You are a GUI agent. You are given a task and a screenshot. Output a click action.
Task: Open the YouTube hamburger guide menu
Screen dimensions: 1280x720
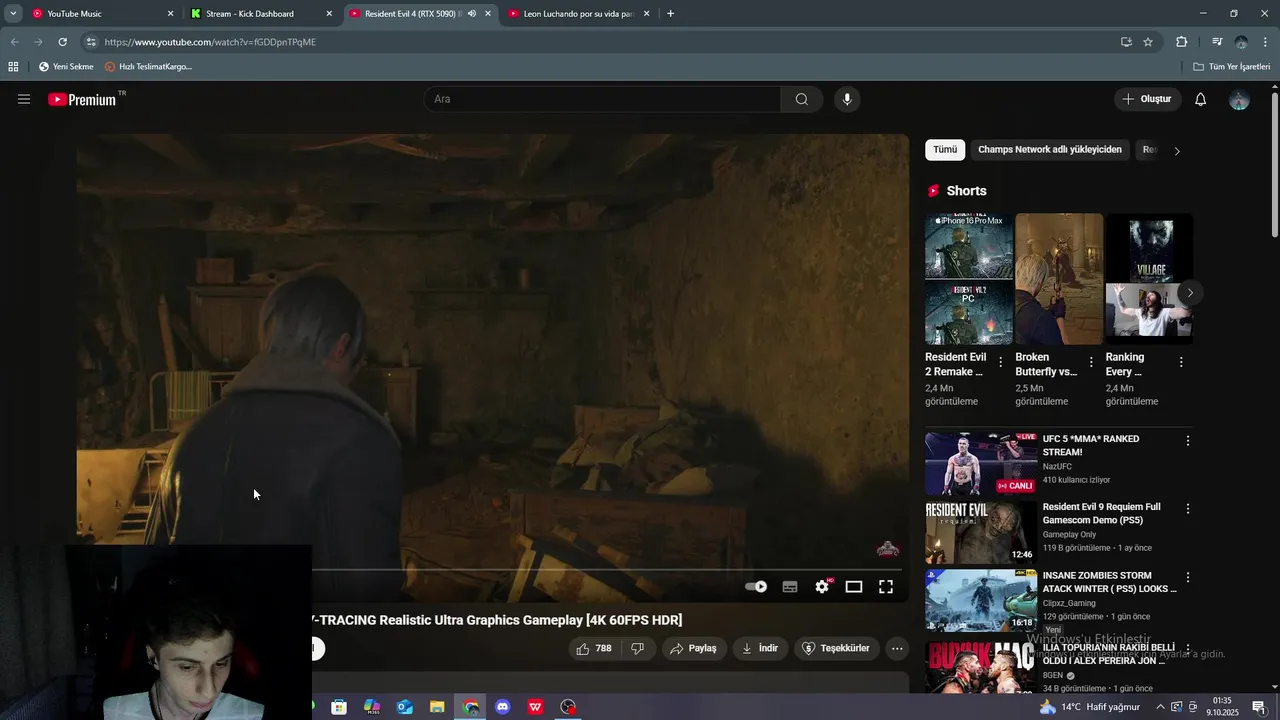[x=24, y=99]
